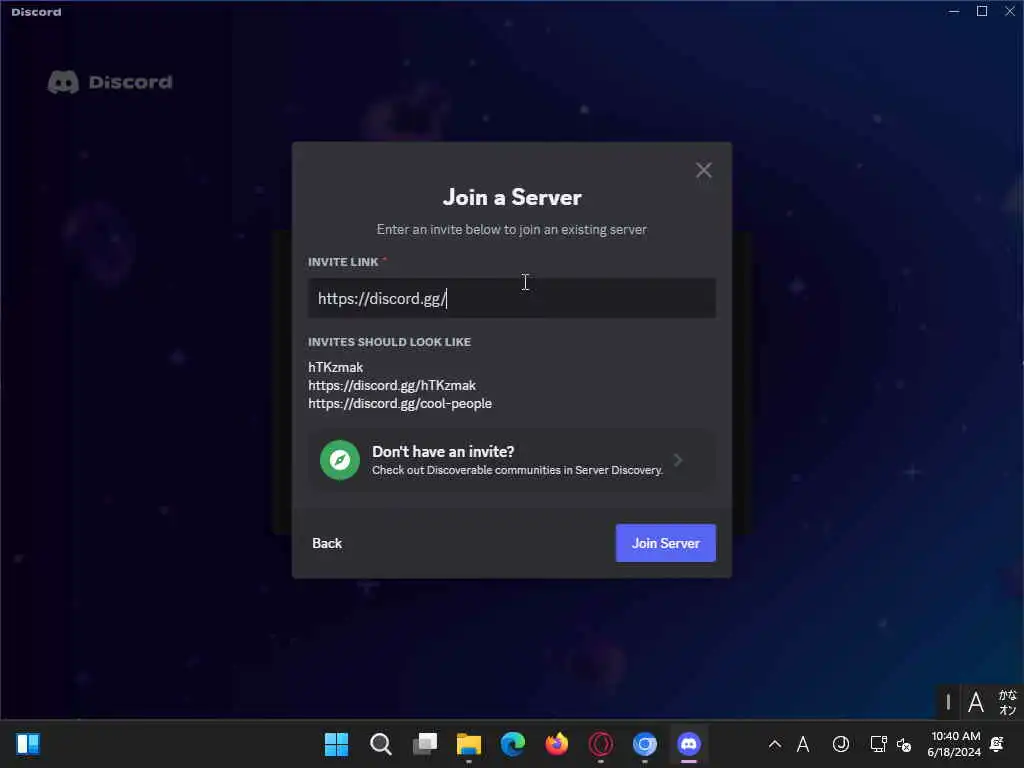
Task: Launch Opera browser from taskbar
Action: tap(600, 744)
